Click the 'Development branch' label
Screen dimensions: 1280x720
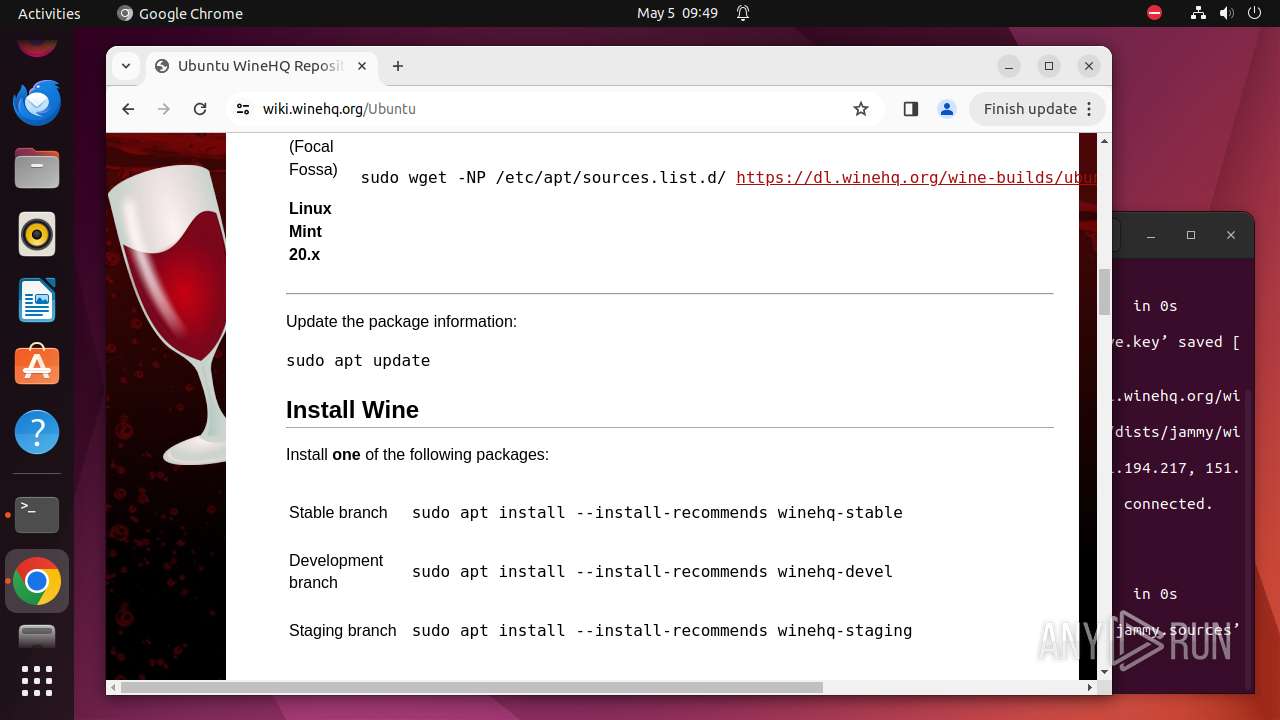click(x=336, y=571)
